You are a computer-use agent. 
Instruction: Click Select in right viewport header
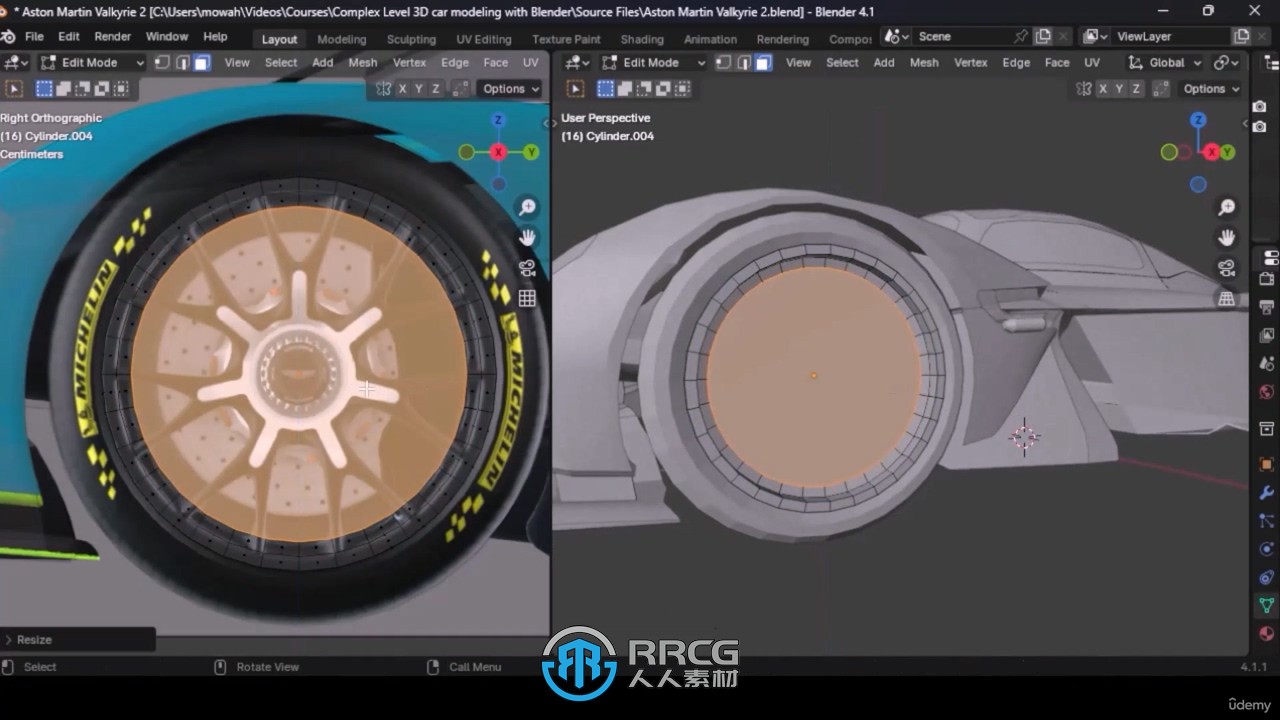click(x=842, y=62)
